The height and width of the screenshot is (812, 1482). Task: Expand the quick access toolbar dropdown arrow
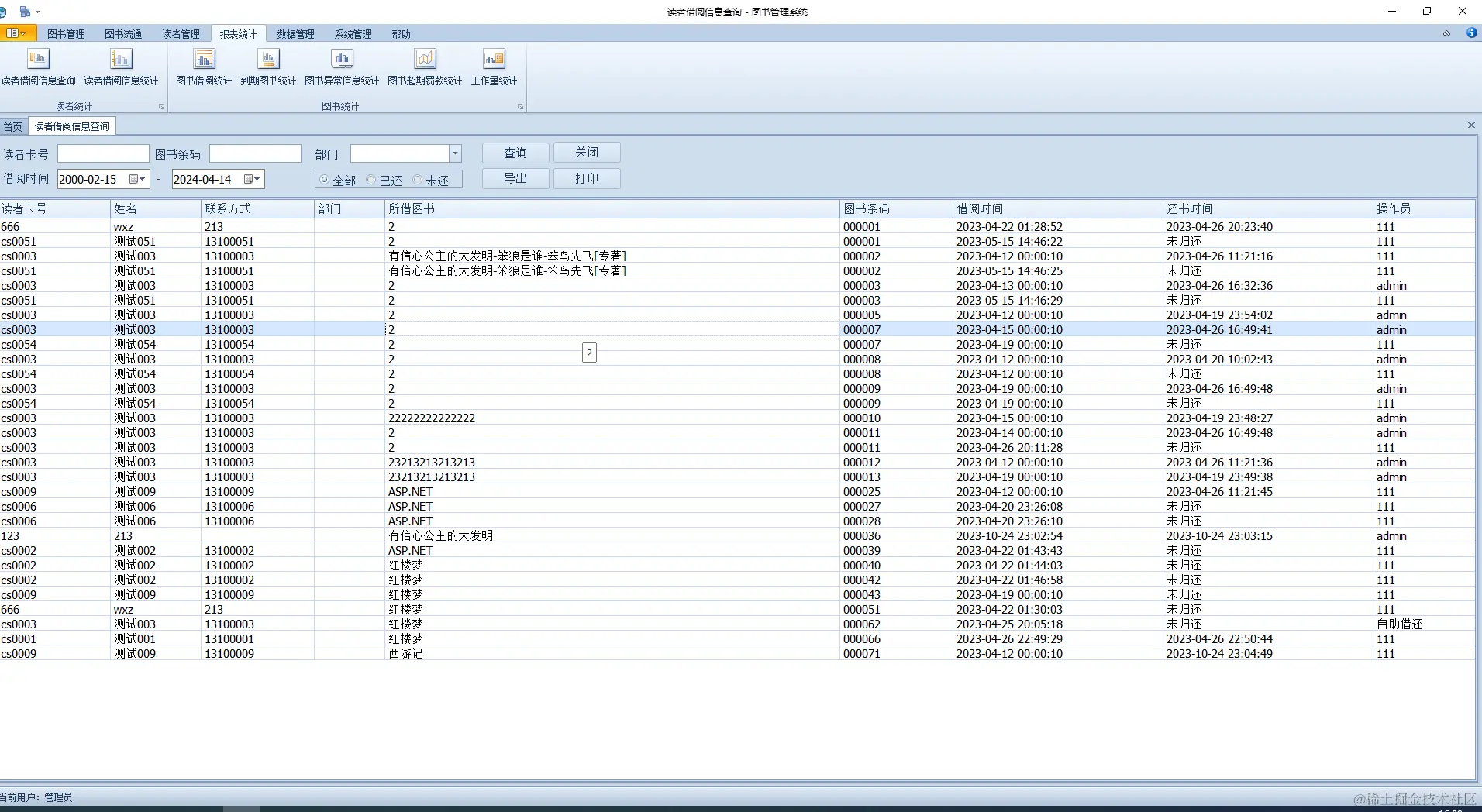click(37, 12)
